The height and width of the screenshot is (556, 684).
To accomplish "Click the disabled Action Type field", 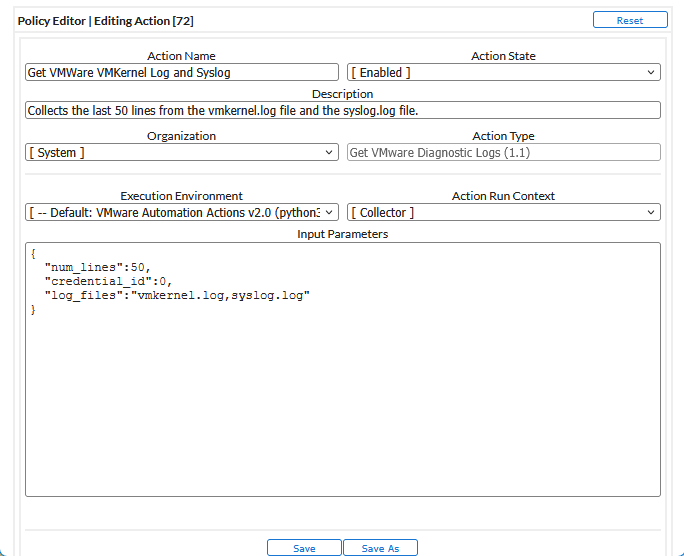I will tap(504, 153).
